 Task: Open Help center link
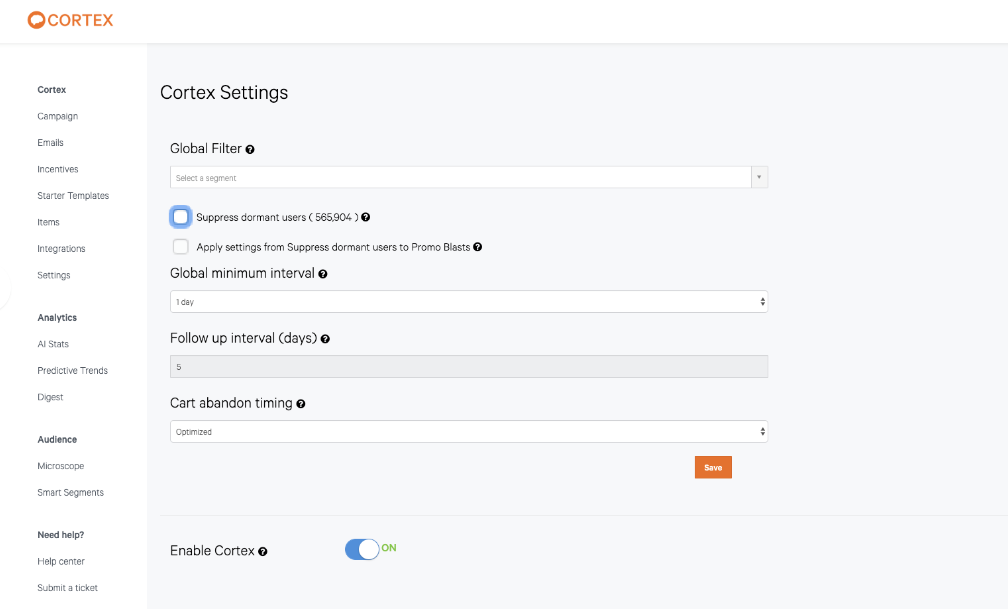[x=61, y=561]
